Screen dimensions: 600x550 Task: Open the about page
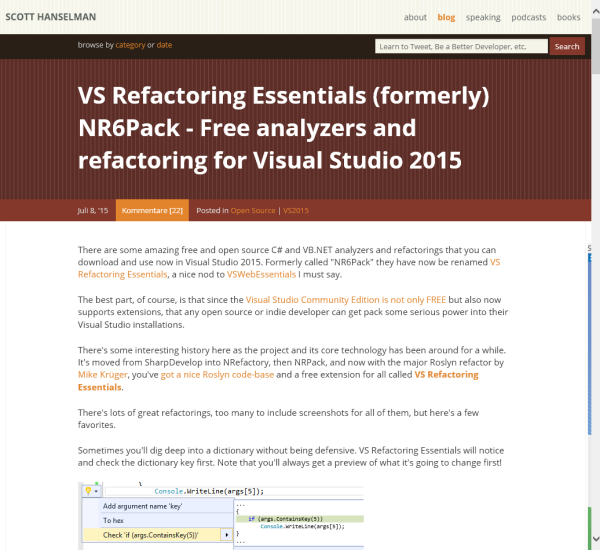point(415,17)
